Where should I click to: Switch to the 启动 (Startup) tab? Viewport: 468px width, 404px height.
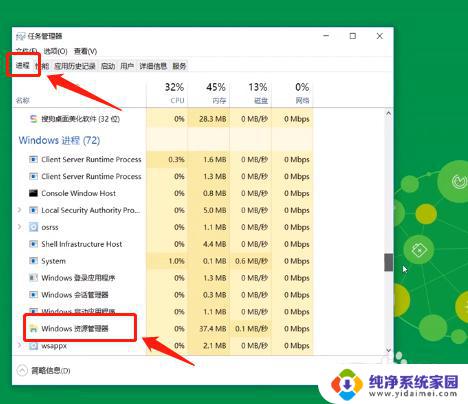(x=108, y=66)
